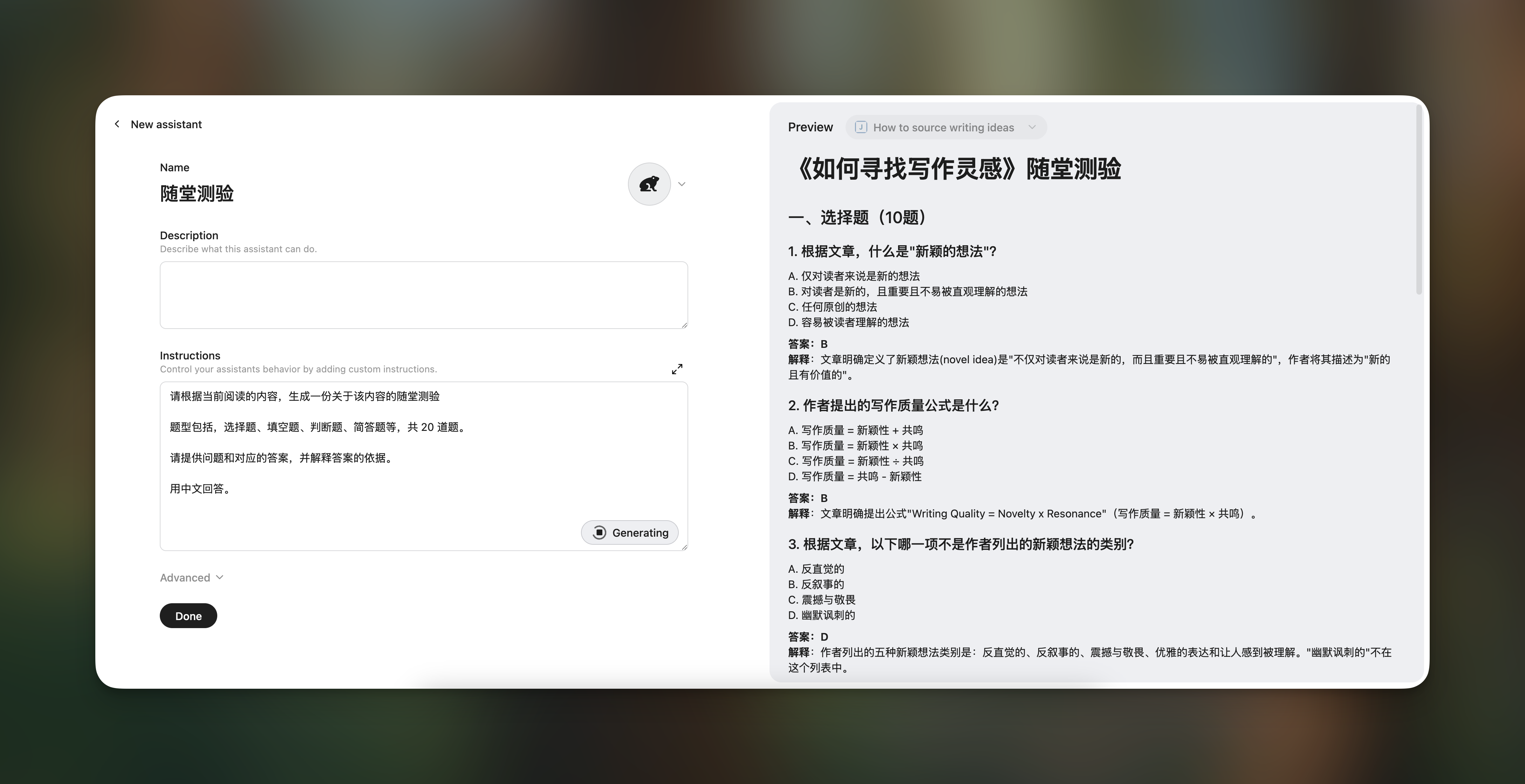
Task: Click into the Name field 随堂测验
Action: [x=197, y=193]
